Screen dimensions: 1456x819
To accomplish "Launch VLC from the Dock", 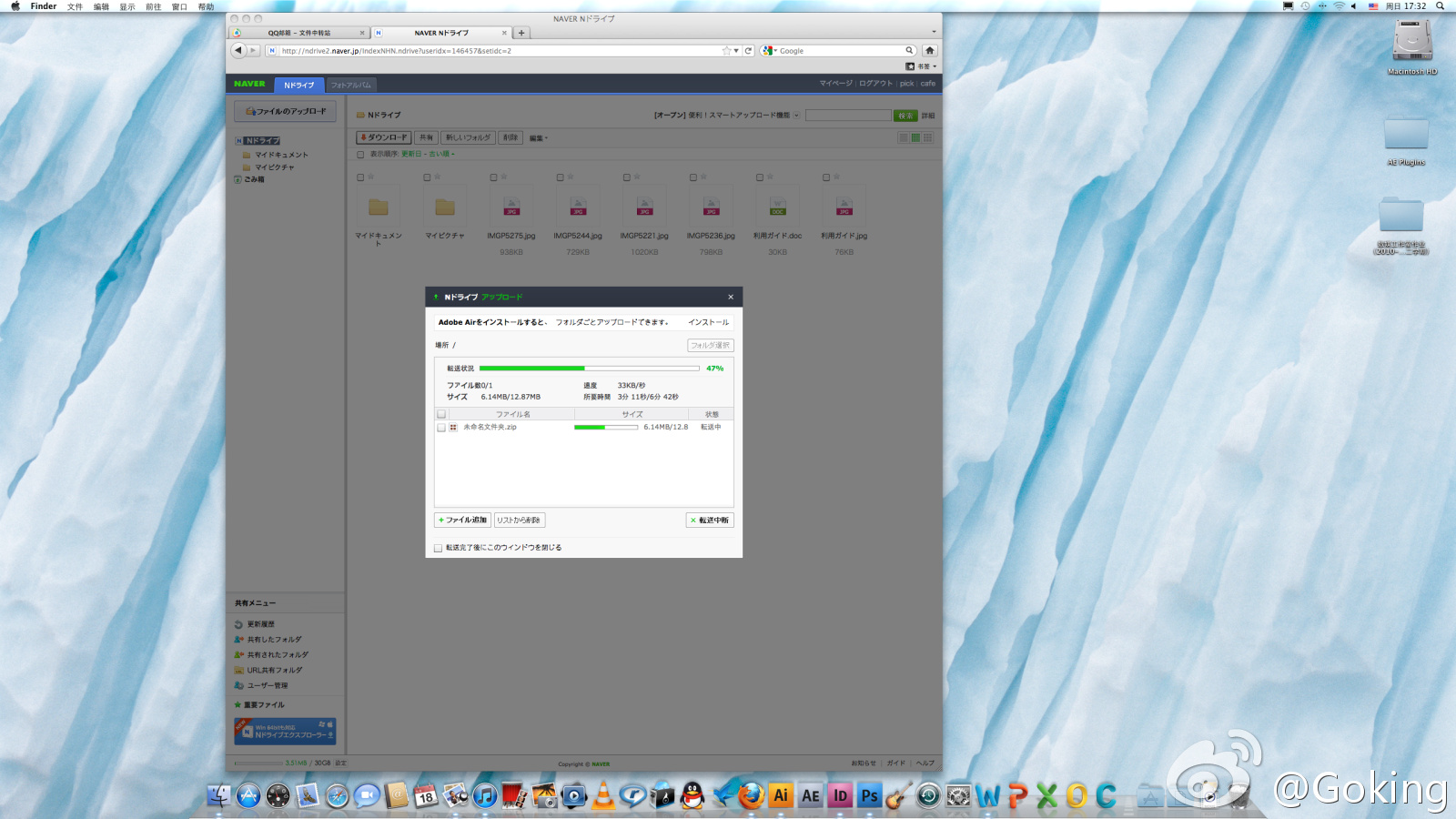I will click(x=603, y=796).
